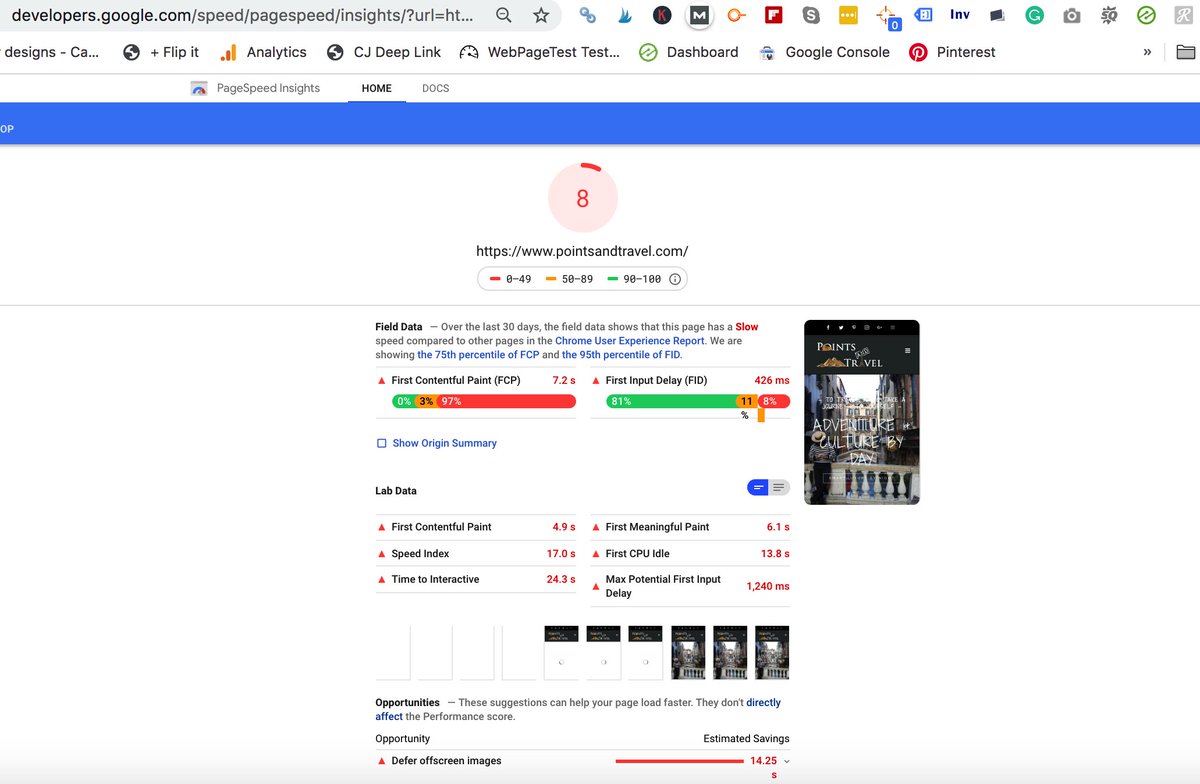This screenshot has width=1200, height=784.
Task: Click the First Input Delay 426 ms value
Action: click(x=772, y=381)
